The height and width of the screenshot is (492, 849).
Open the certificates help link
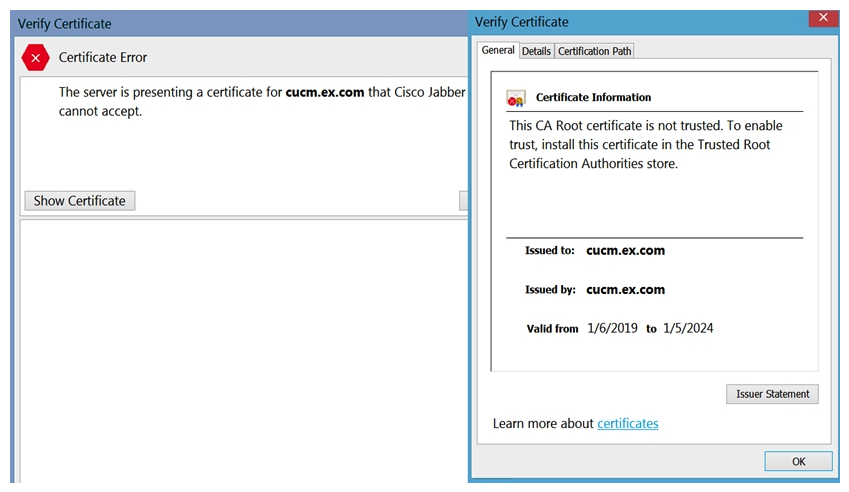click(628, 423)
